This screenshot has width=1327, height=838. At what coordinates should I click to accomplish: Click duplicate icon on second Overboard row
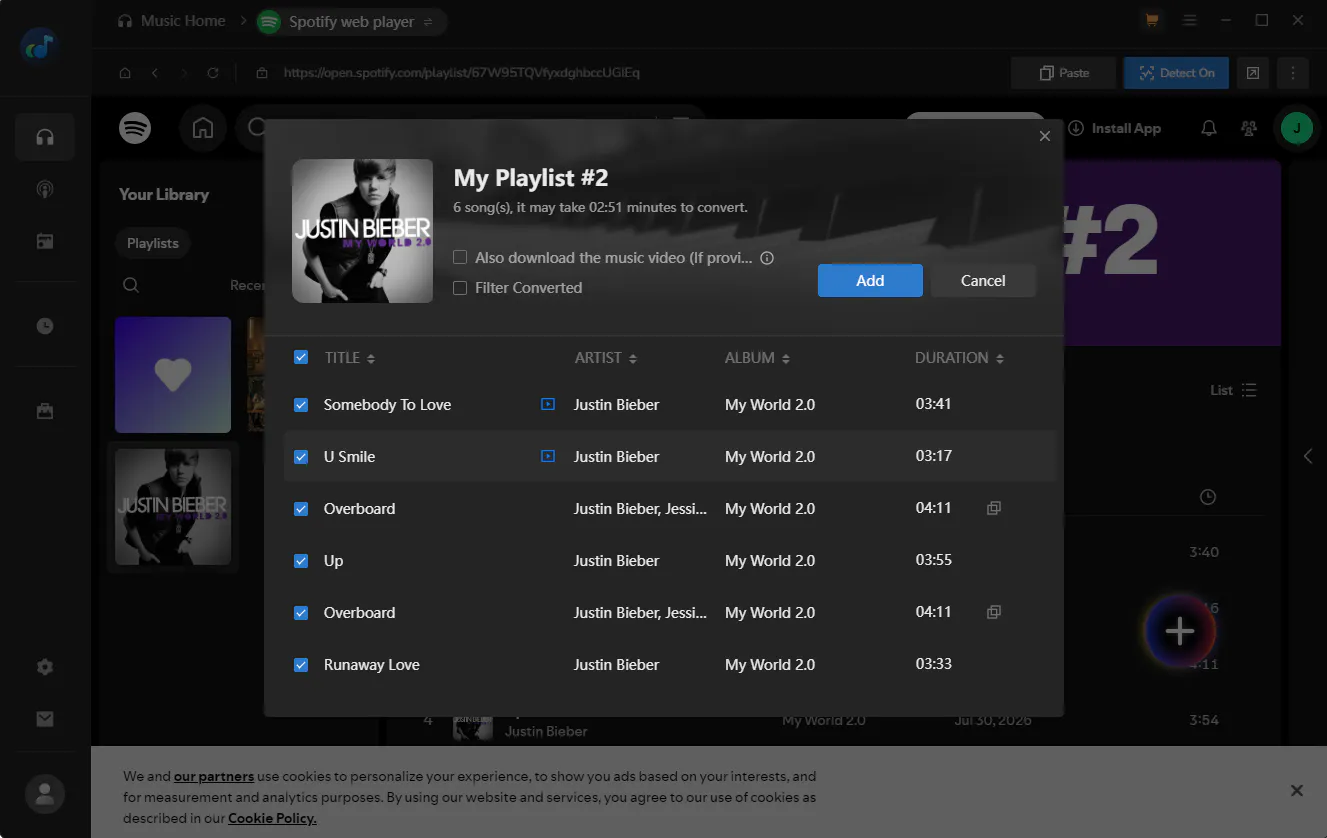[994, 612]
